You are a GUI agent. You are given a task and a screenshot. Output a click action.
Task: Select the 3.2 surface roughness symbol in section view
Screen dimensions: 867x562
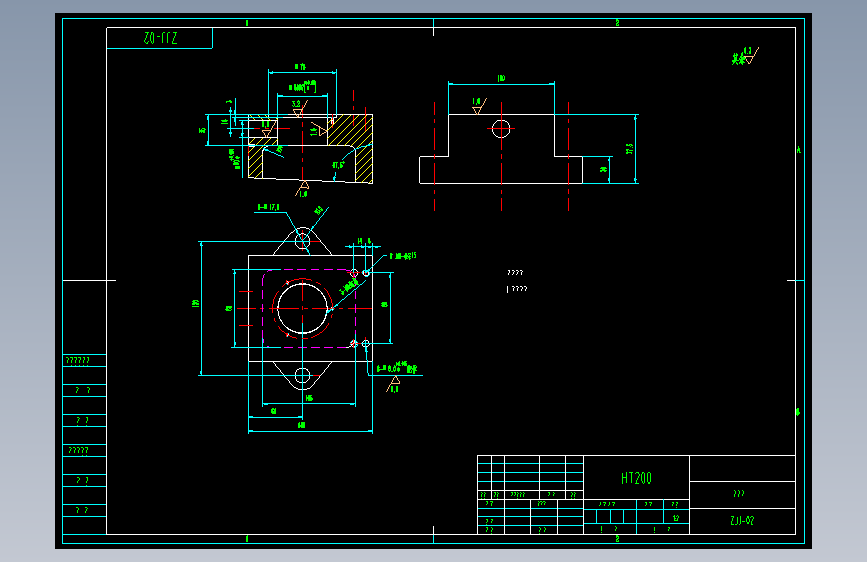pos(299,108)
